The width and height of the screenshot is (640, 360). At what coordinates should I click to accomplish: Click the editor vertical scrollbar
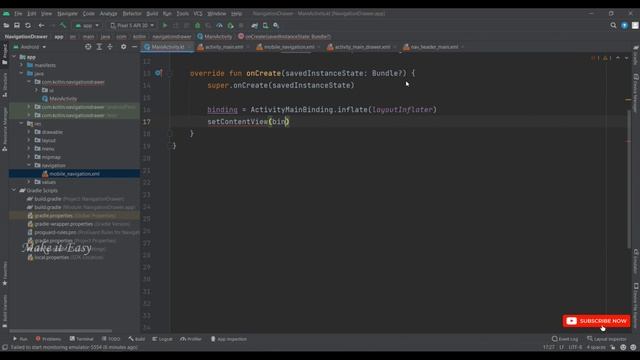click(629, 180)
